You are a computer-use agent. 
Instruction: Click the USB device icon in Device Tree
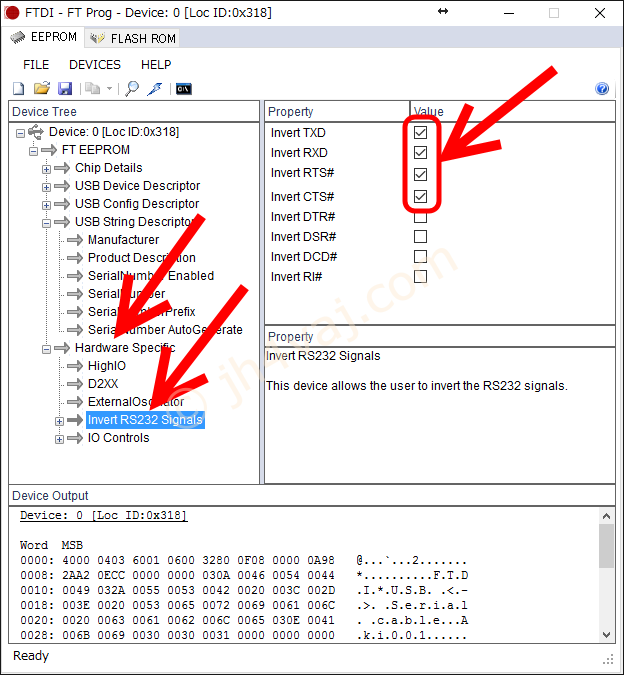click(x=36, y=132)
